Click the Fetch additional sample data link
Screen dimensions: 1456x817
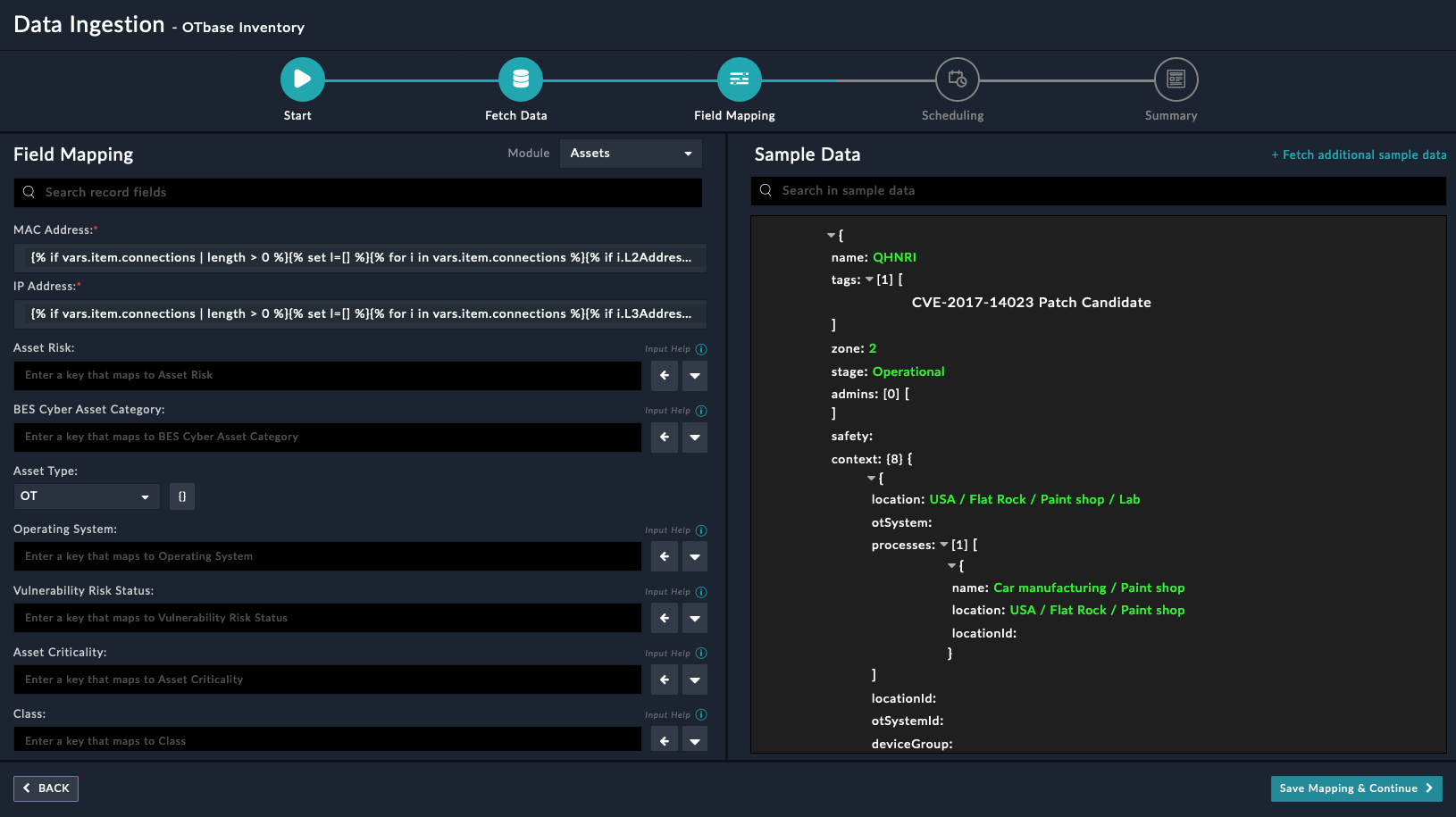pos(1359,155)
